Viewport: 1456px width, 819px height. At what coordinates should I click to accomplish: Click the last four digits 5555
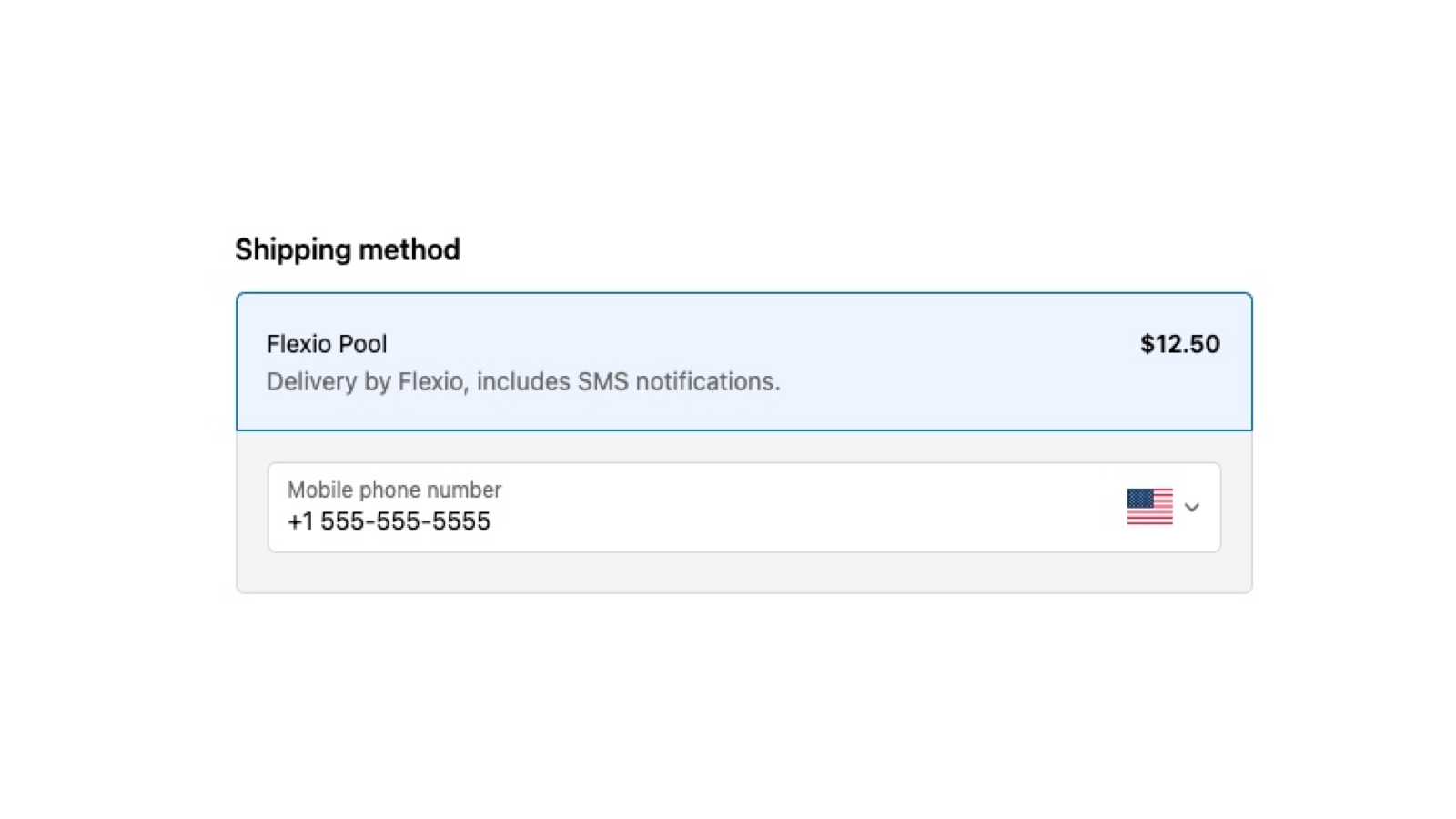tap(466, 521)
